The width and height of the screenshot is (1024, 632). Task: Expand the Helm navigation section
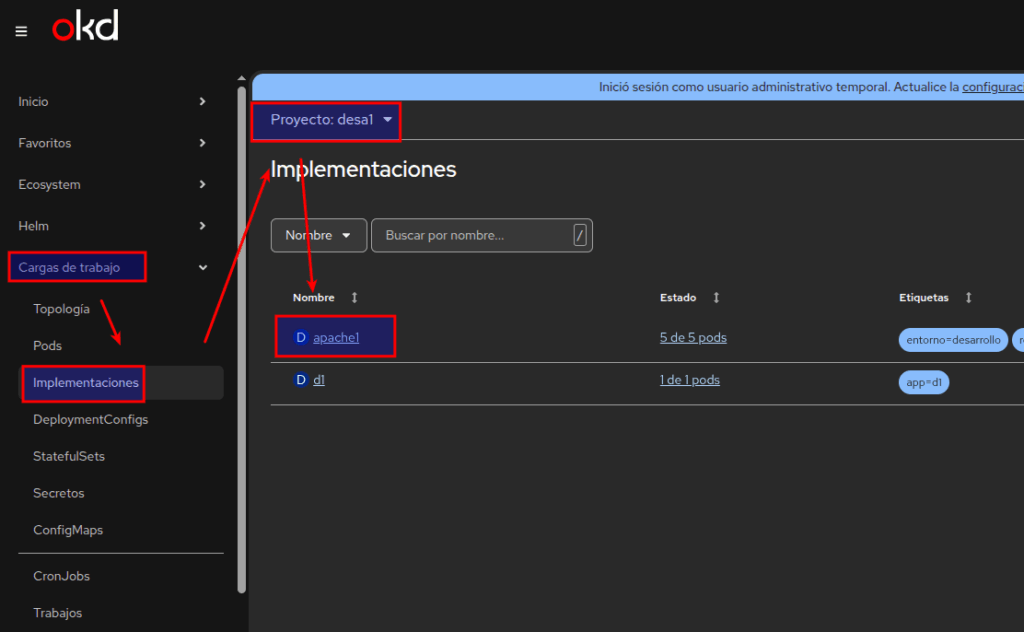203,226
